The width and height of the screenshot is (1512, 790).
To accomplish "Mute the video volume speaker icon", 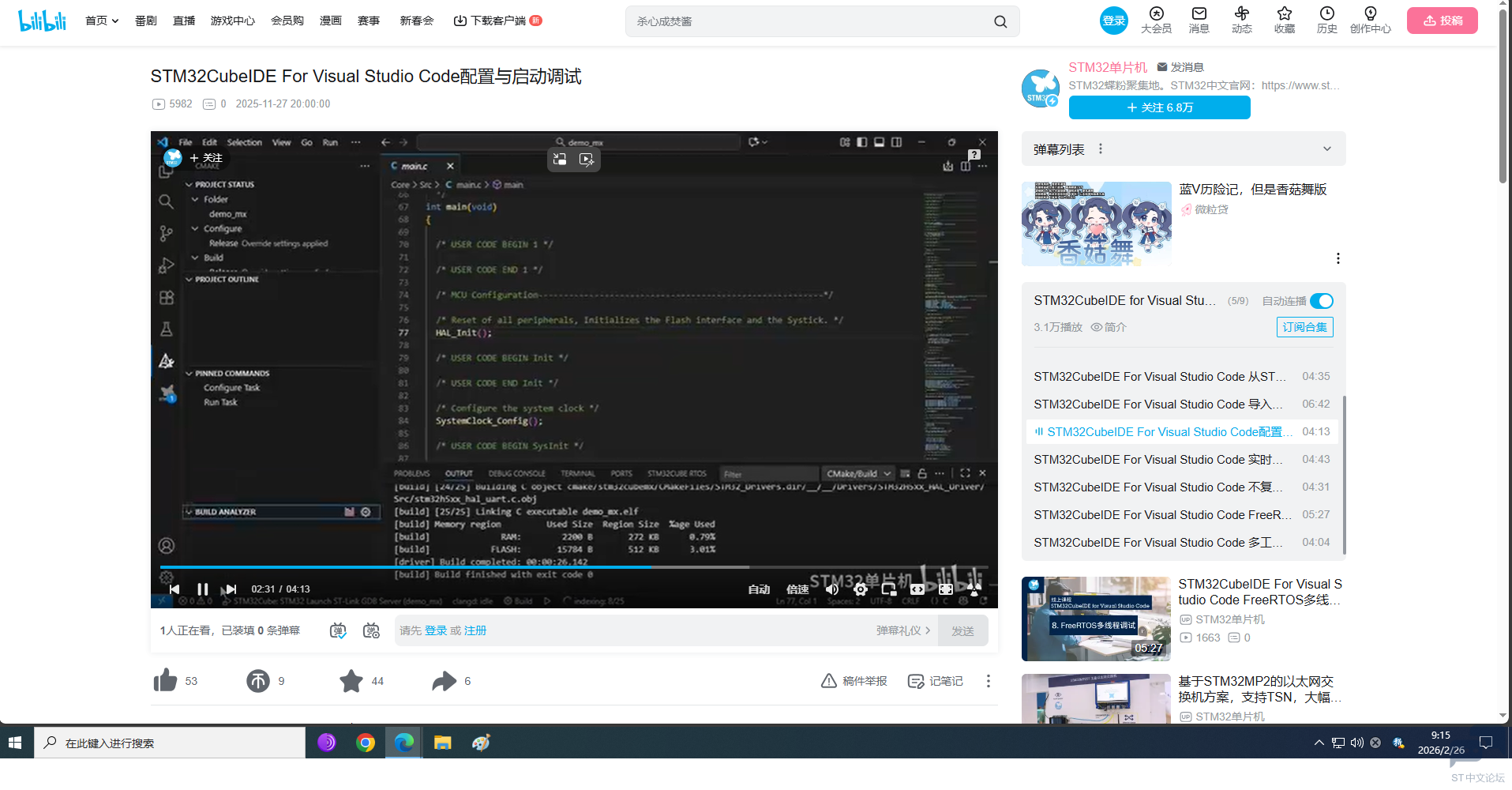I will tap(831, 589).
